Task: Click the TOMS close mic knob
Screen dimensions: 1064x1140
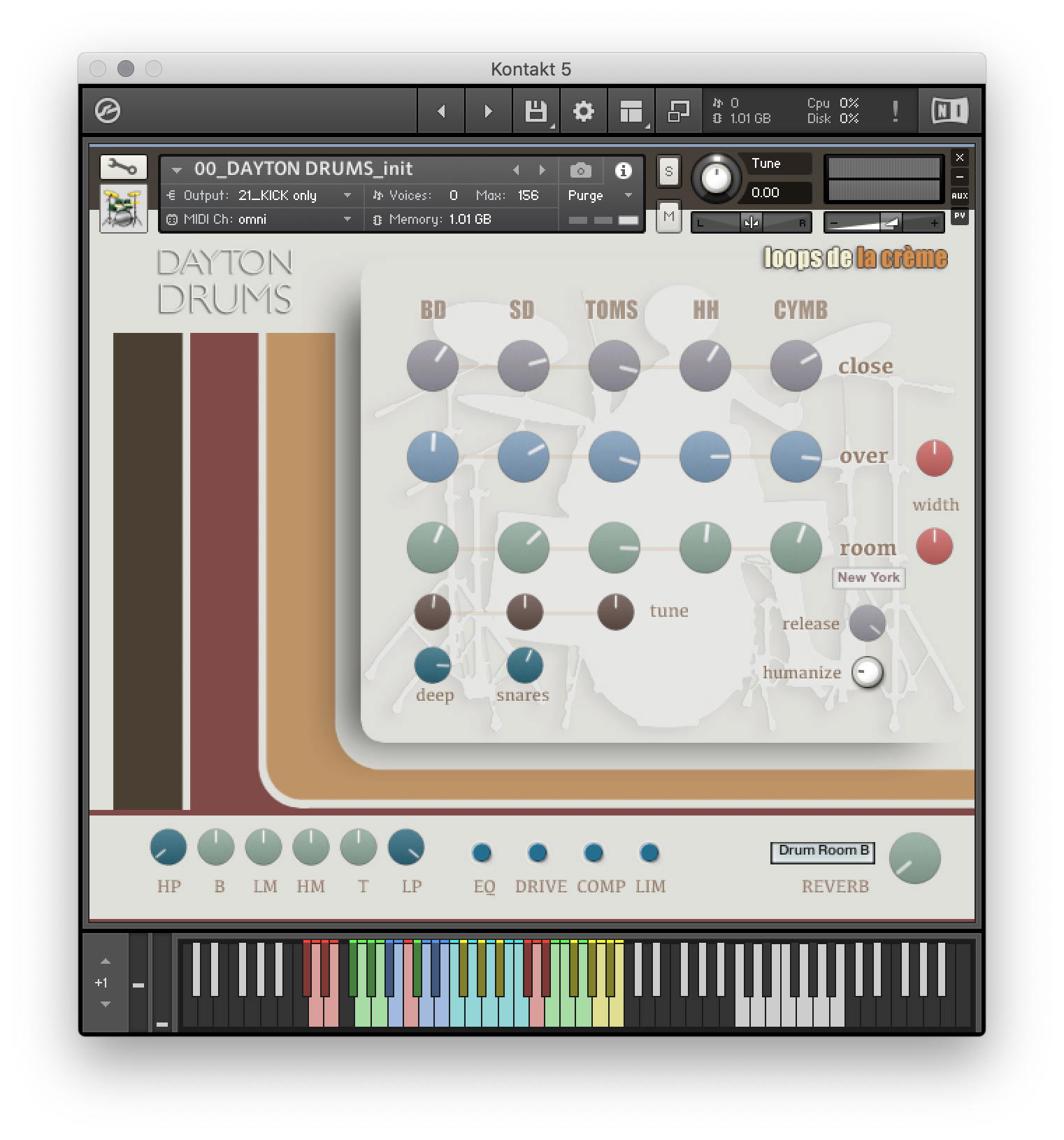Action: point(614,366)
